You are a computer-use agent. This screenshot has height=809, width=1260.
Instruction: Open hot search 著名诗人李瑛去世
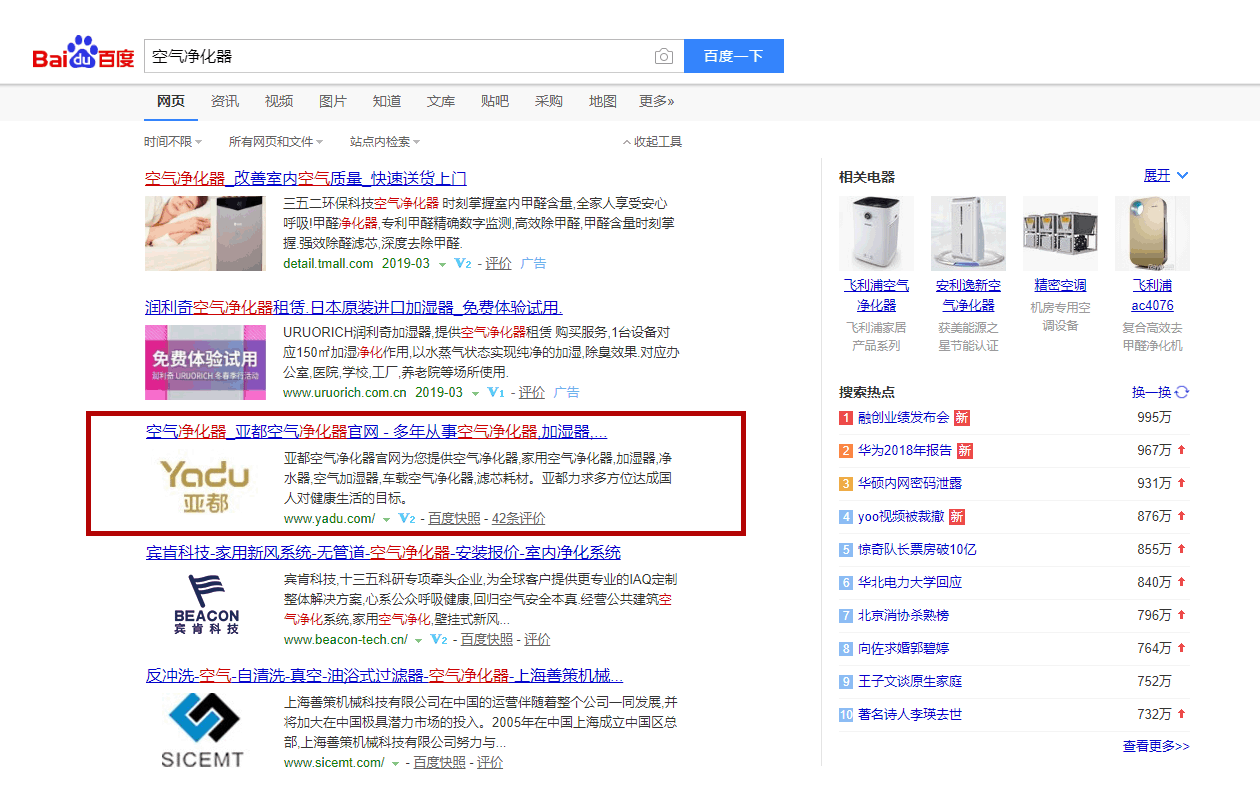(x=910, y=715)
